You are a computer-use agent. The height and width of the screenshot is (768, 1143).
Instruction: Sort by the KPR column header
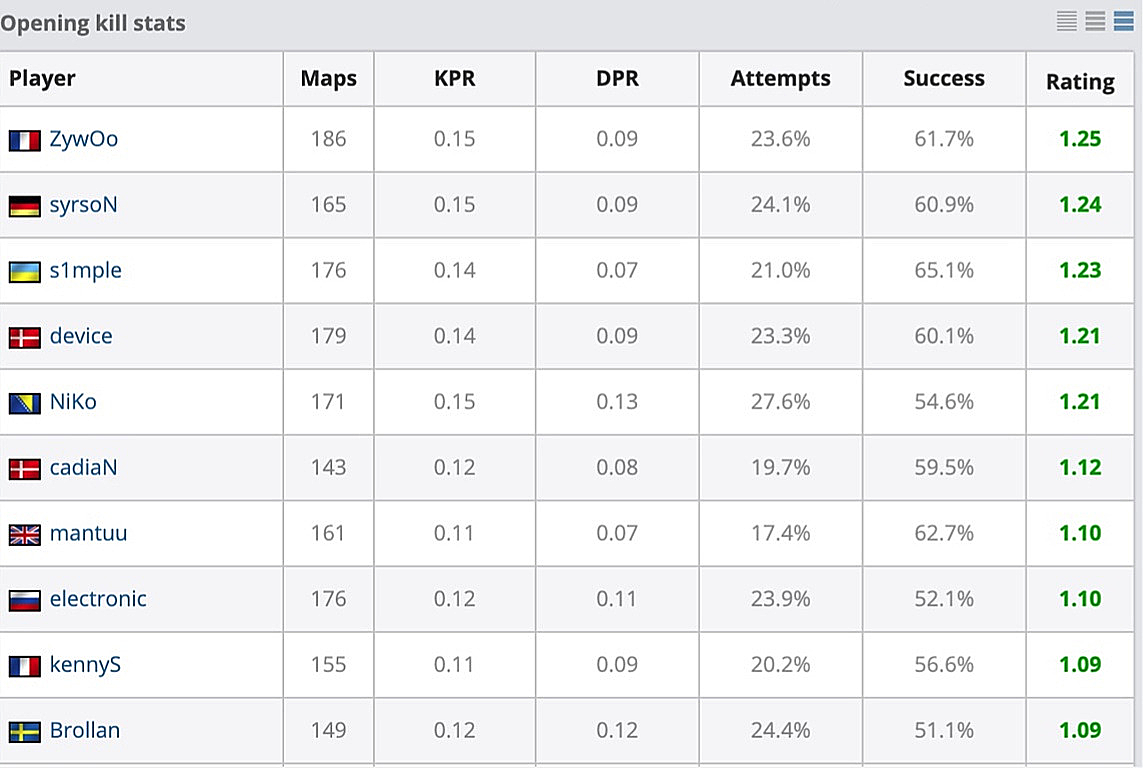coord(454,79)
